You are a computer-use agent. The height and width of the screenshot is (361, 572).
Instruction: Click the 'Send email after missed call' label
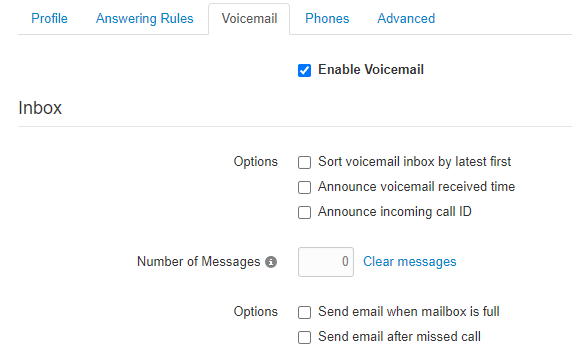pos(399,337)
